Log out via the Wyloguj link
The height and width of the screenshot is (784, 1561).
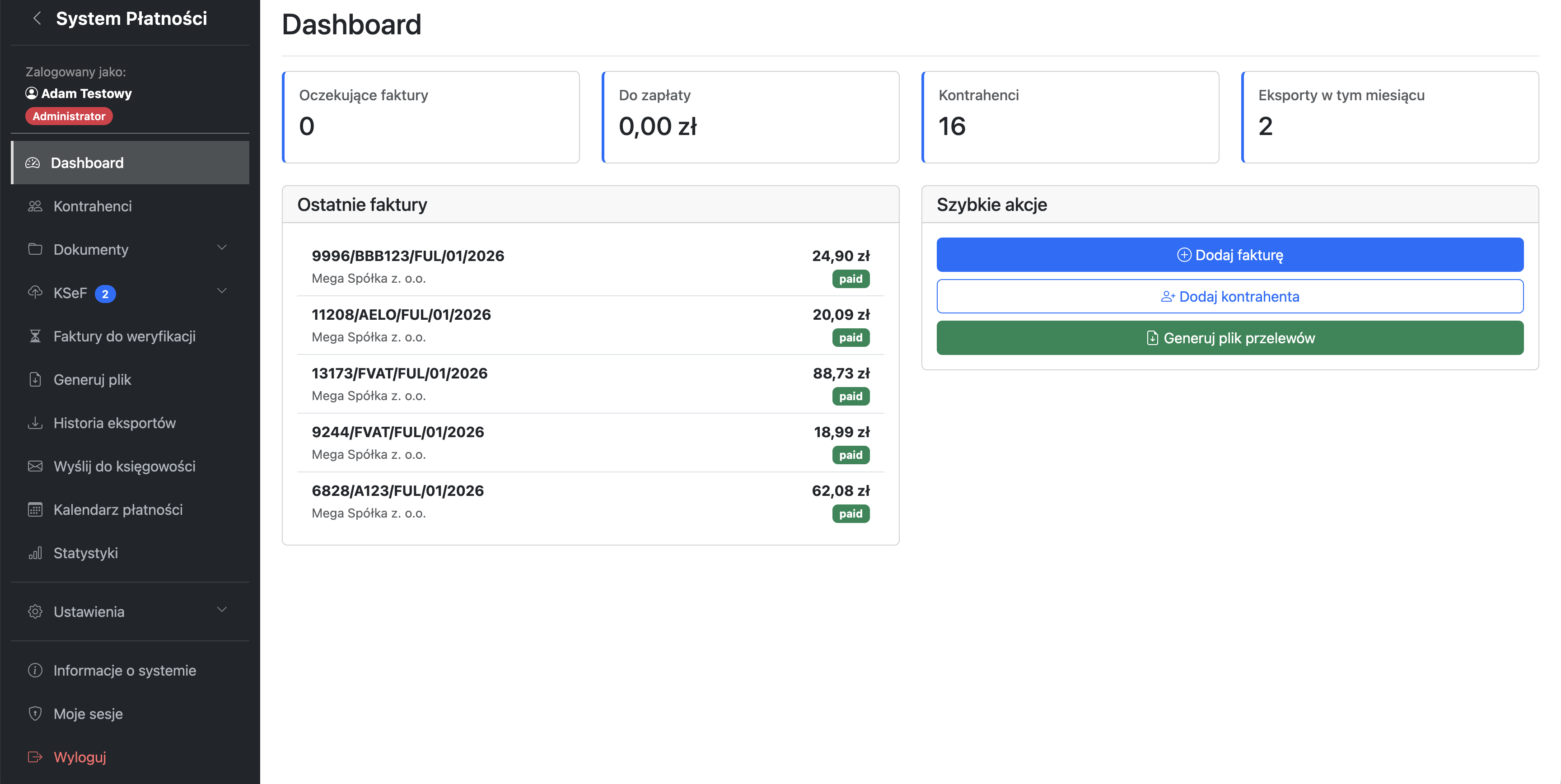[130, 757]
